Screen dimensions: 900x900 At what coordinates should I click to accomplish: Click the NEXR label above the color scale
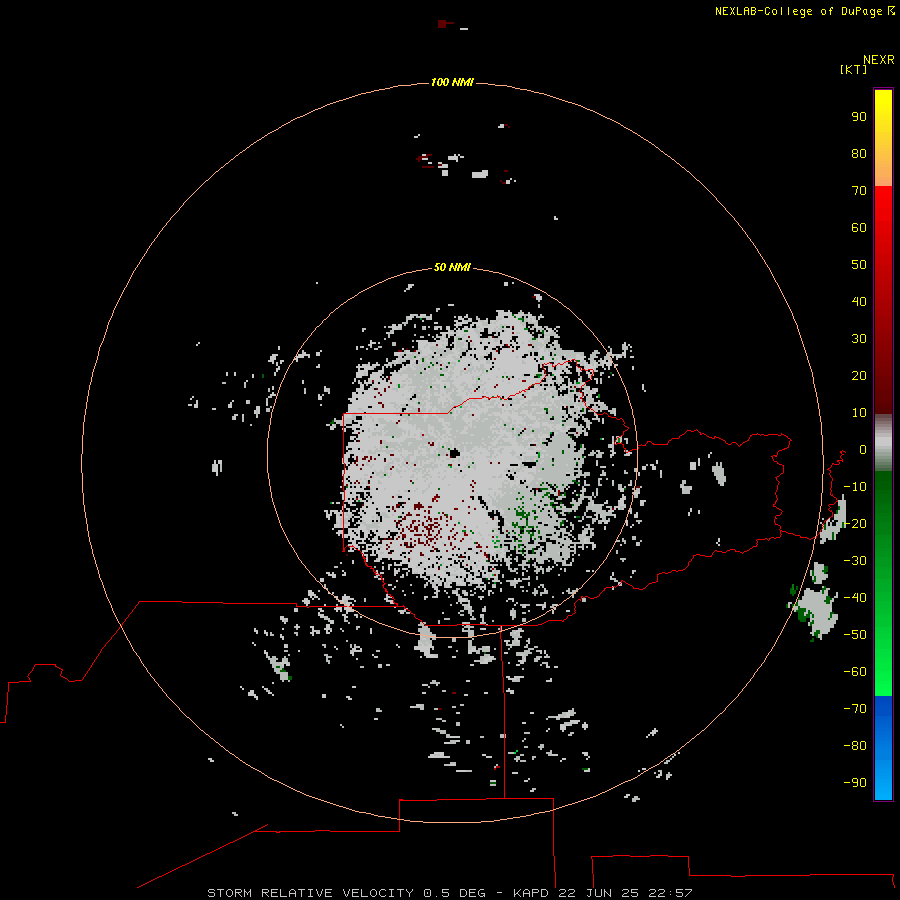click(x=878, y=60)
